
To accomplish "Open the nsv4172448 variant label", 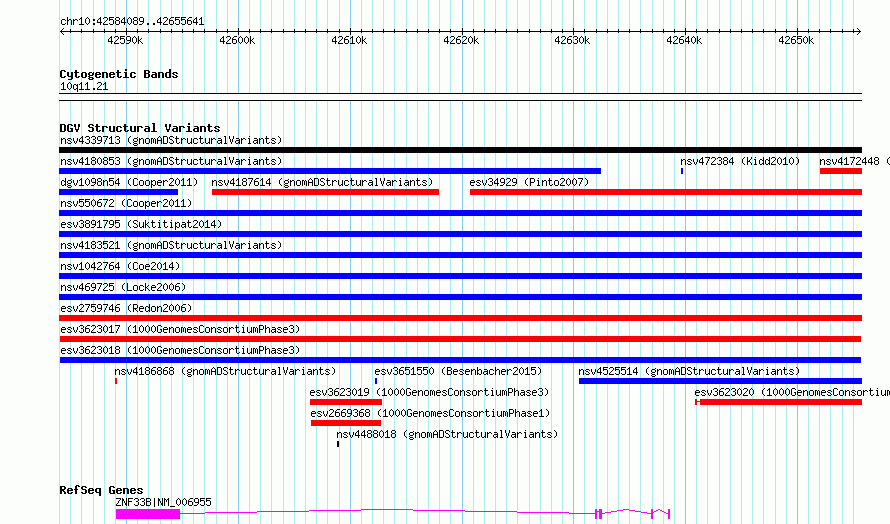I will click(x=854, y=161).
